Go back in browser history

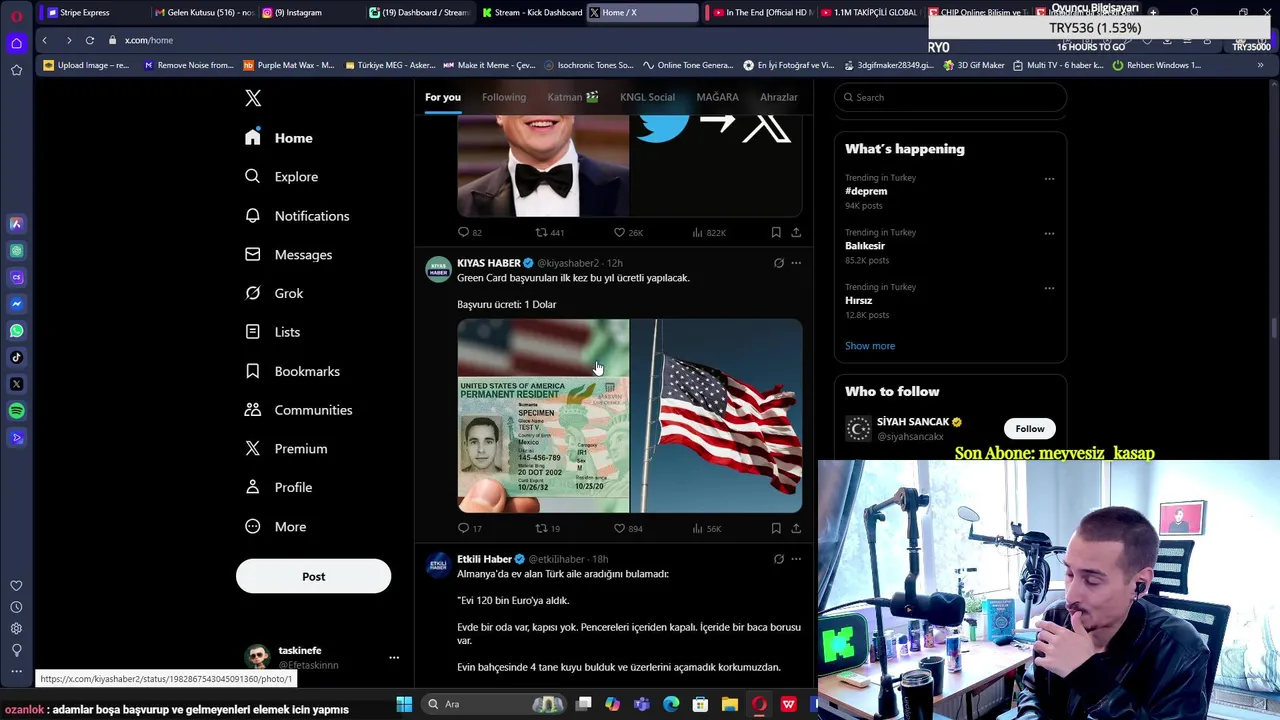[44, 40]
